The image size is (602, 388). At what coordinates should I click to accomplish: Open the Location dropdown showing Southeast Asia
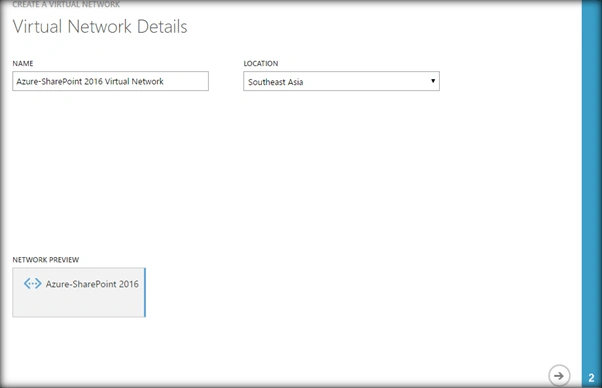[x=341, y=81]
